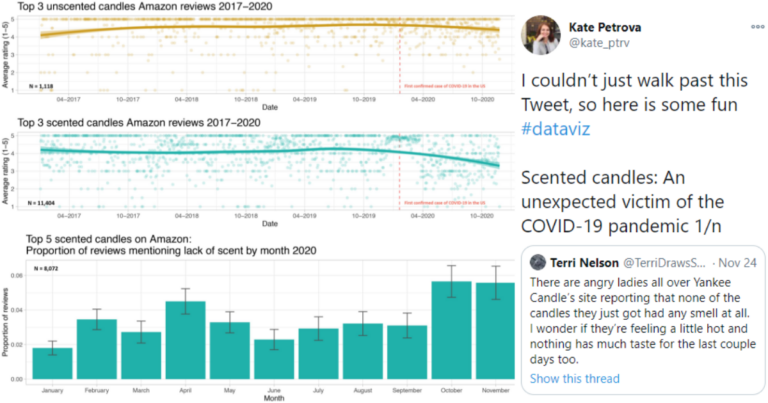
Task: Click Terri Nelson's small avatar in quoted tweet
Action: coord(539,262)
